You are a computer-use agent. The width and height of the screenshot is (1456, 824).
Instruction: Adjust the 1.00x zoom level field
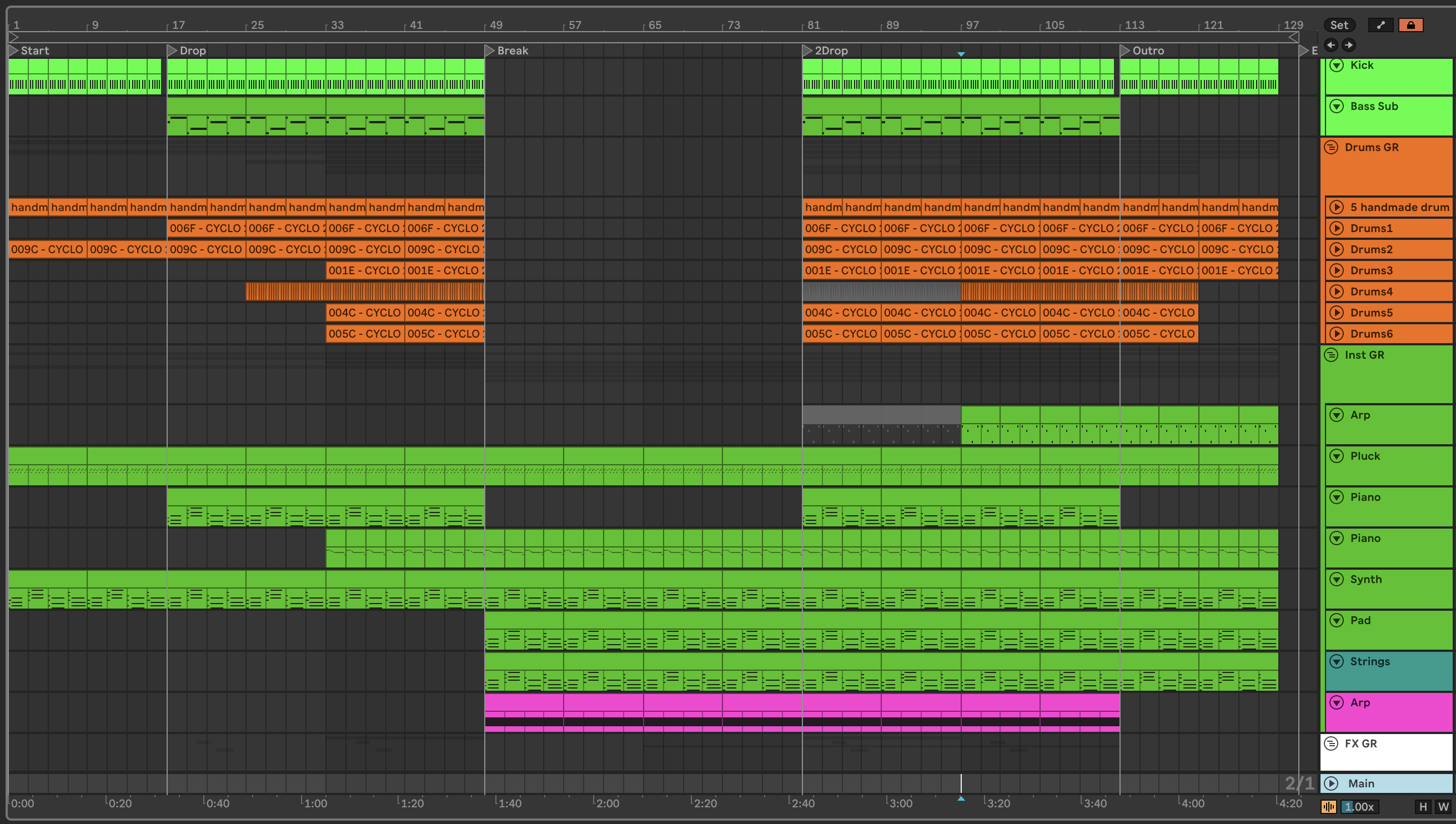pos(1359,807)
